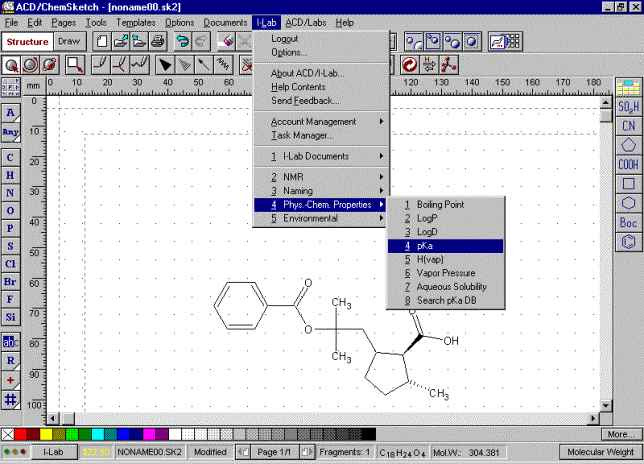Image resolution: width=644 pixels, height=464 pixels.
Task: Select the Draw Chains tool
Action: (139, 65)
